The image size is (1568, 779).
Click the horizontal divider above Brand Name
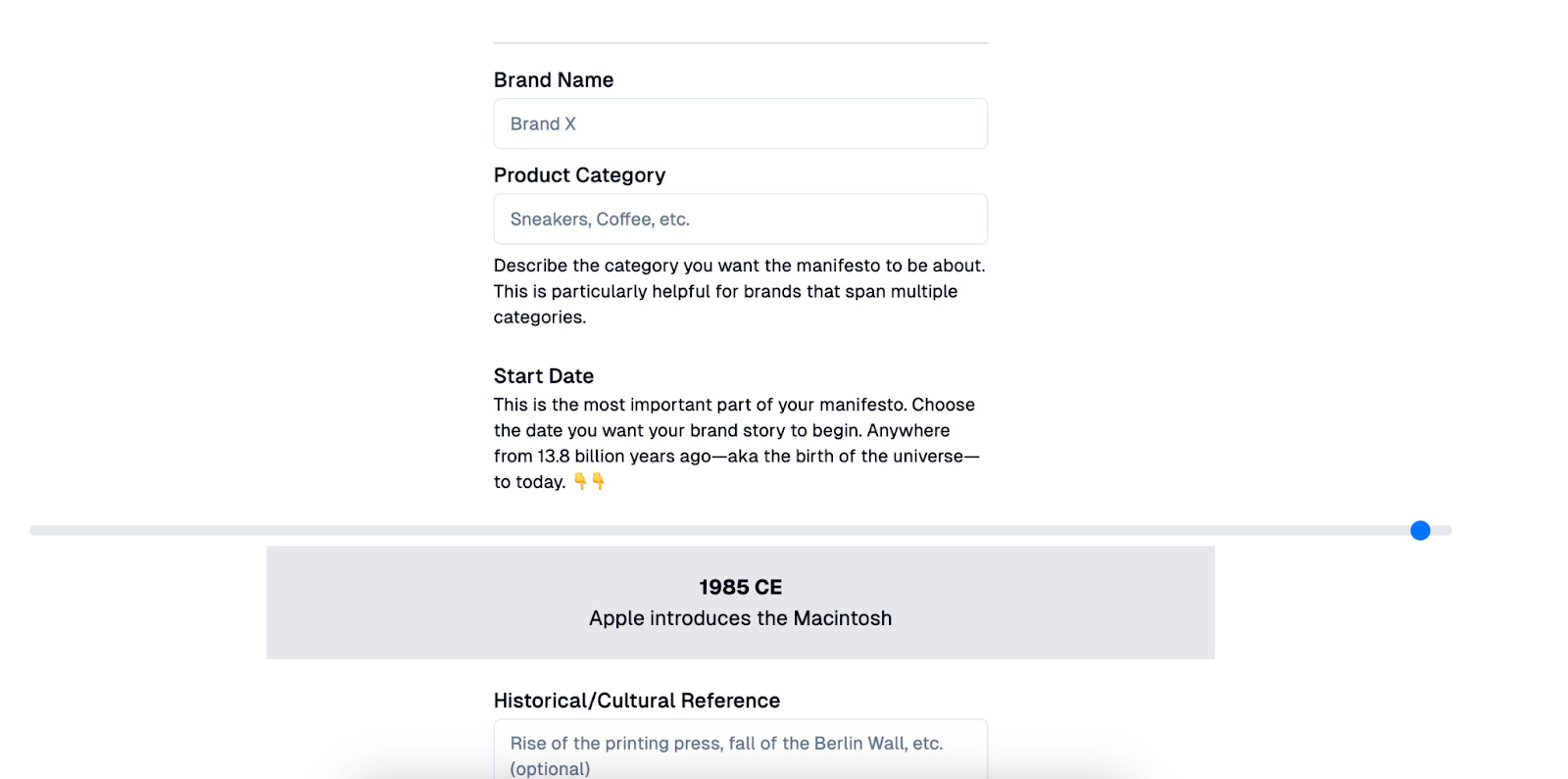(740, 43)
